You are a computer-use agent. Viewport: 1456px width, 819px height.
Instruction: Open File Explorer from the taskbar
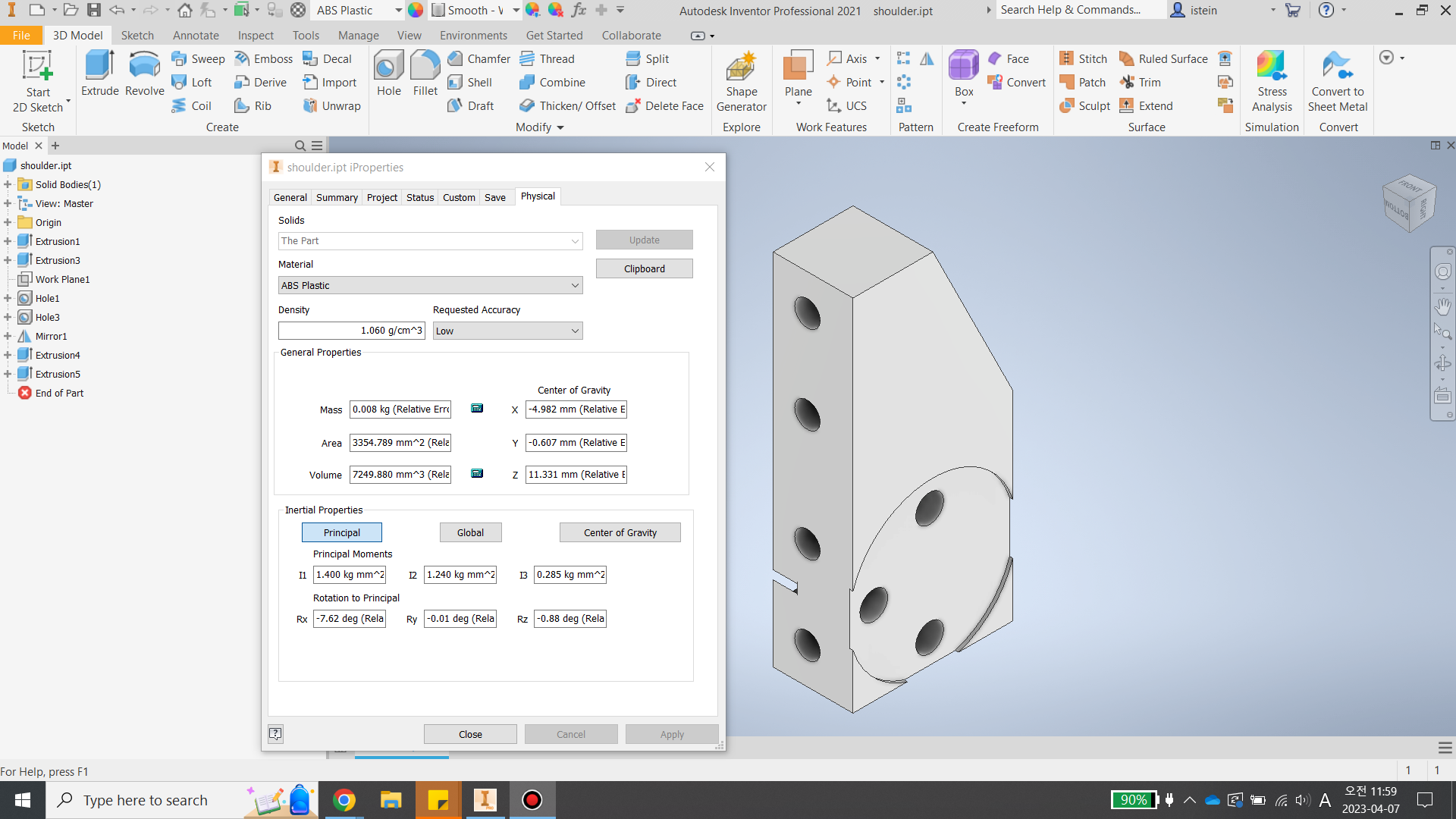[391, 800]
